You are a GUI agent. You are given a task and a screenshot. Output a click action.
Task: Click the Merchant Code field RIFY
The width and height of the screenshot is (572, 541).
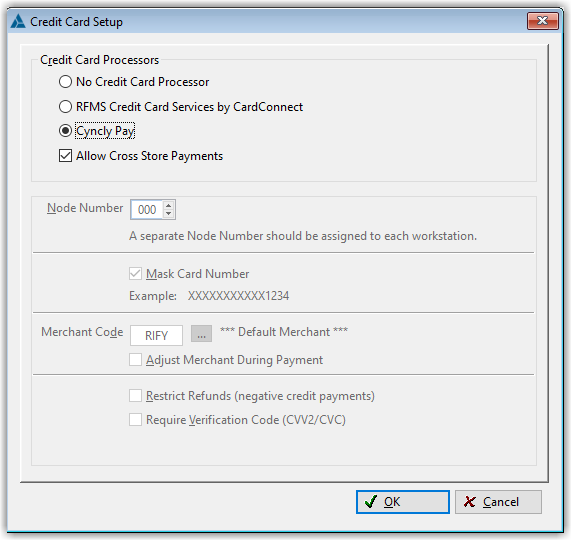click(x=156, y=335)
